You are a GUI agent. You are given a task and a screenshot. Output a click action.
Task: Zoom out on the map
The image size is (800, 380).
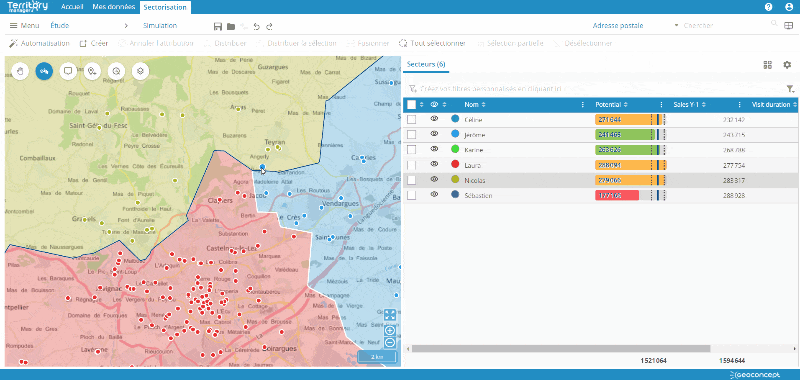point(390,343)
